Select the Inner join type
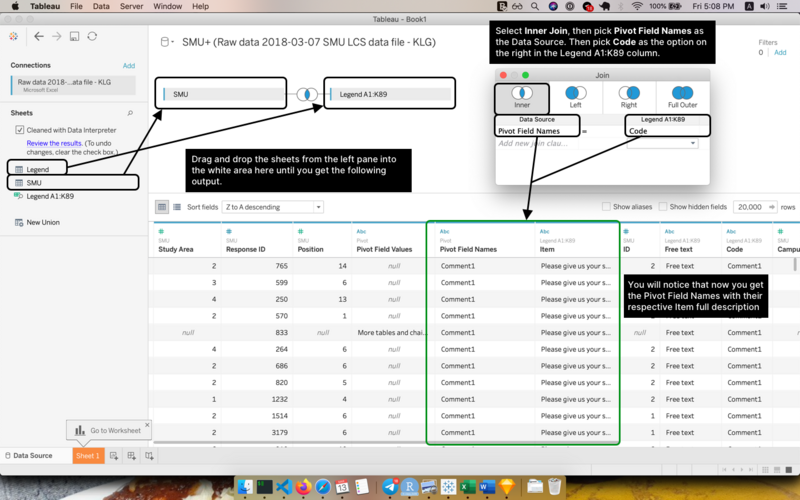 point(522,97)
